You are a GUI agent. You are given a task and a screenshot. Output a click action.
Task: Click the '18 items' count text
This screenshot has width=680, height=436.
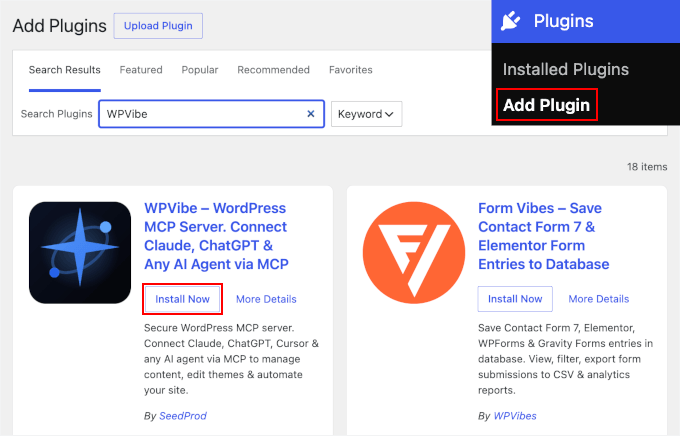(647, 167)
